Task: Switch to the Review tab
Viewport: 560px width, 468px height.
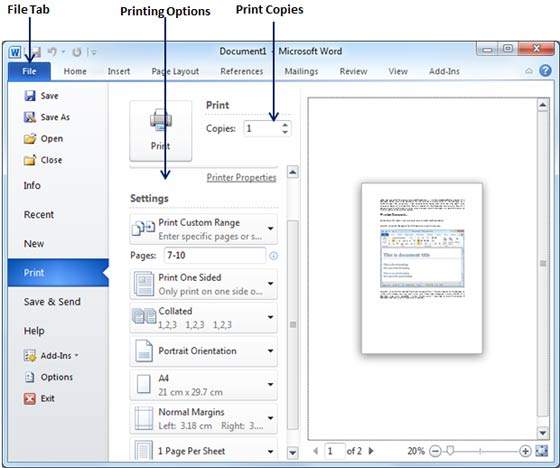Action: click(353, 71)
